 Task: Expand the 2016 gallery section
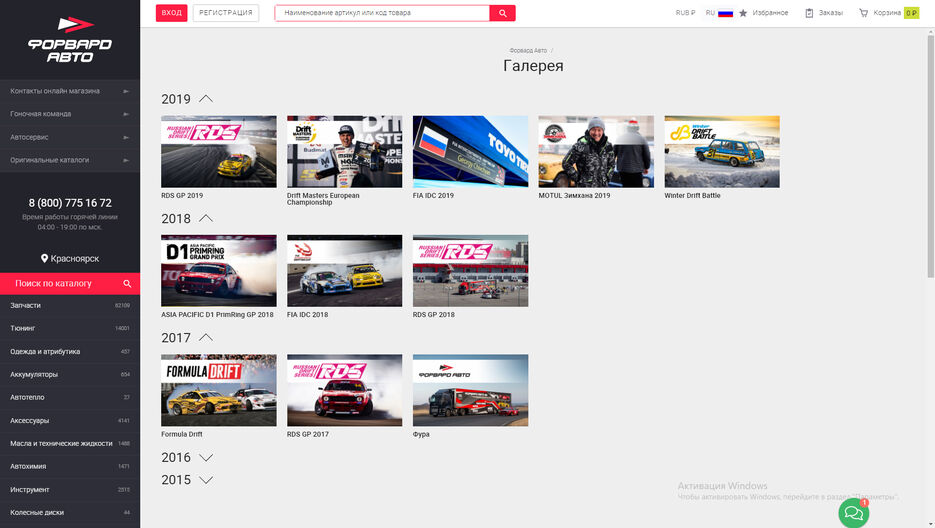(x=206, y=458)
